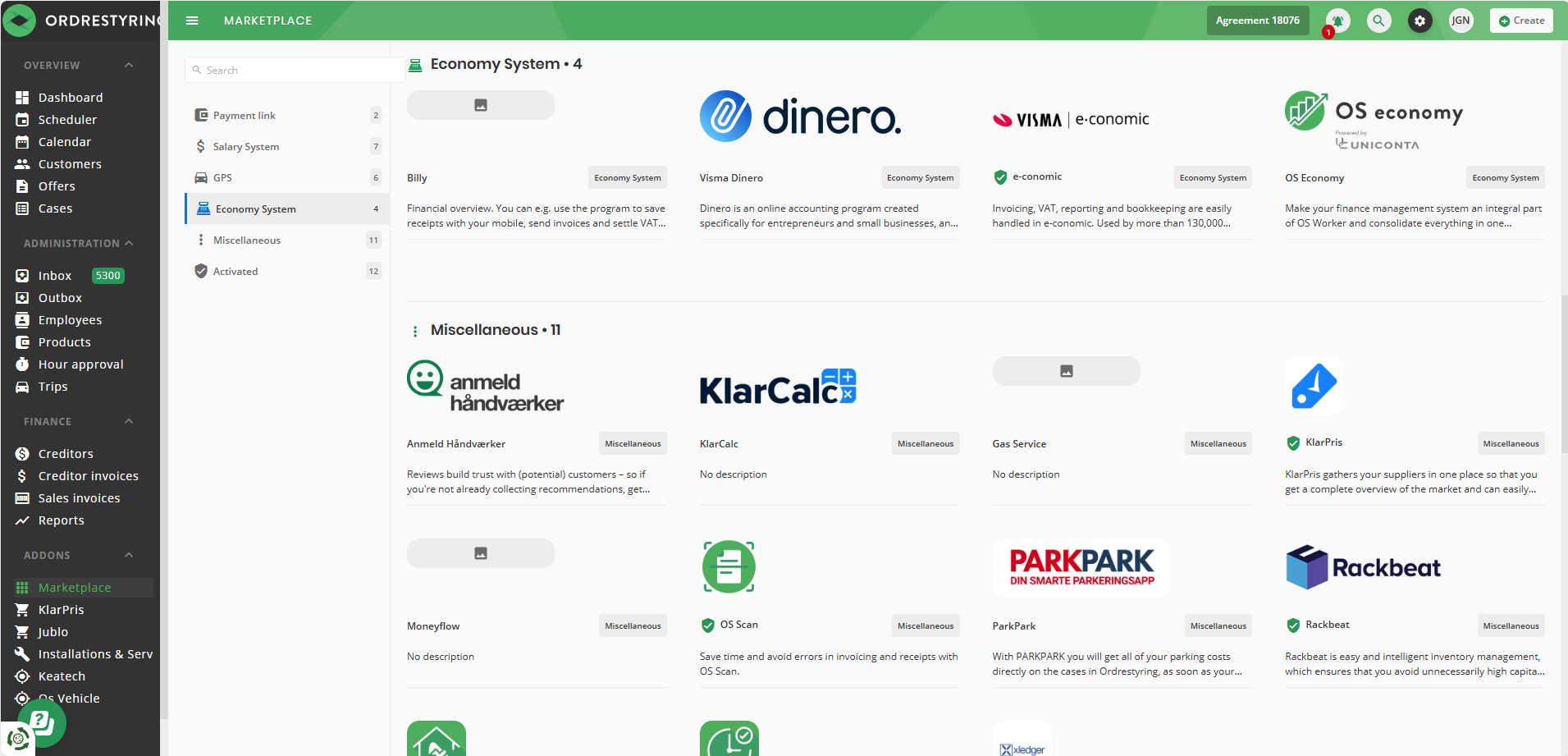Open OS Economy logo card

coord(1374,121)
